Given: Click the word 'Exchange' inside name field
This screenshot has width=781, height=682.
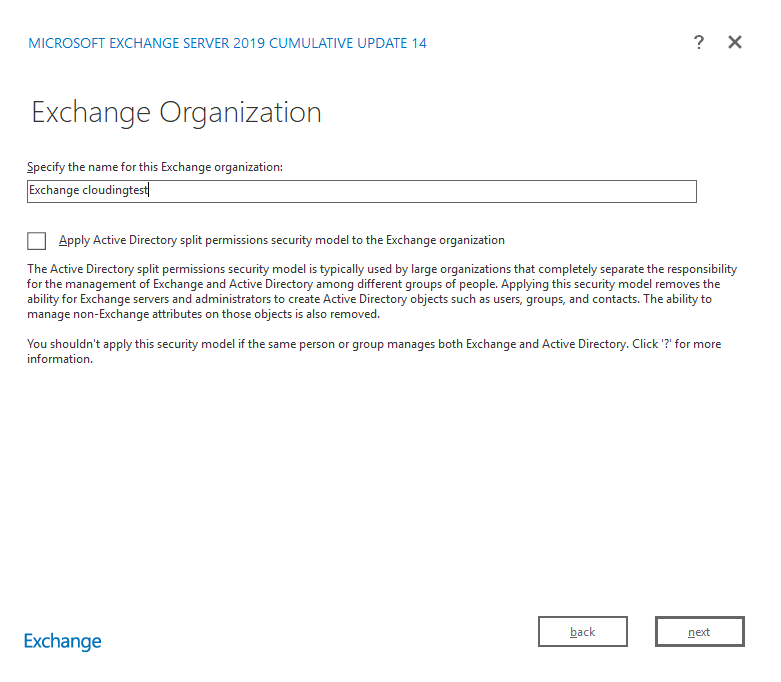Looking at the screenshot, I should pyautogui.click(x=54, y=191).
